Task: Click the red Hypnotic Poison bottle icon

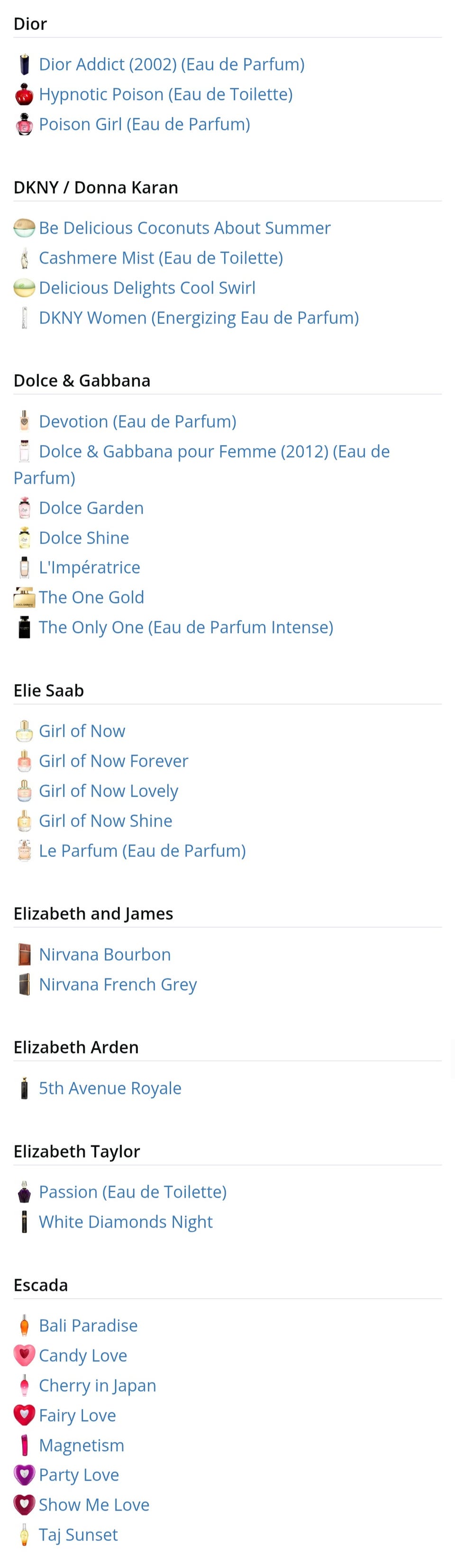Action: click(24, 94)
